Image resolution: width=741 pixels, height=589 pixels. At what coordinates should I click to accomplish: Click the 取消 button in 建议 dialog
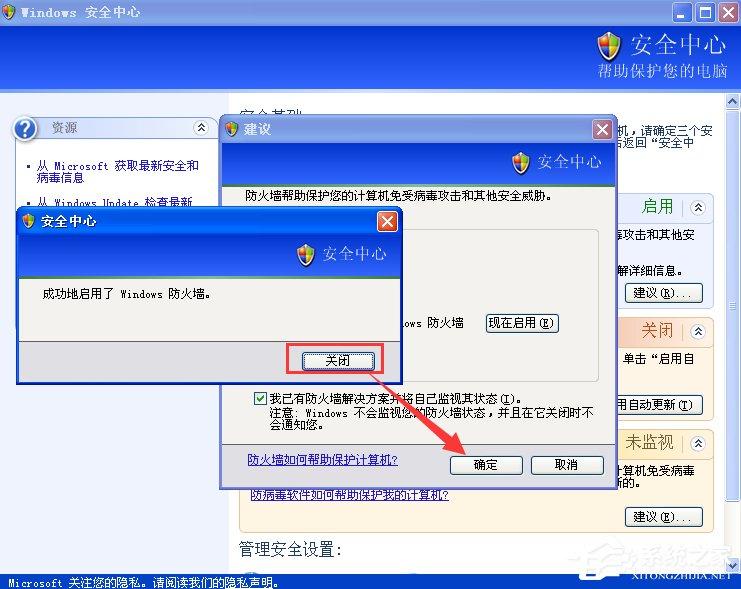click(x=566, y=465)
